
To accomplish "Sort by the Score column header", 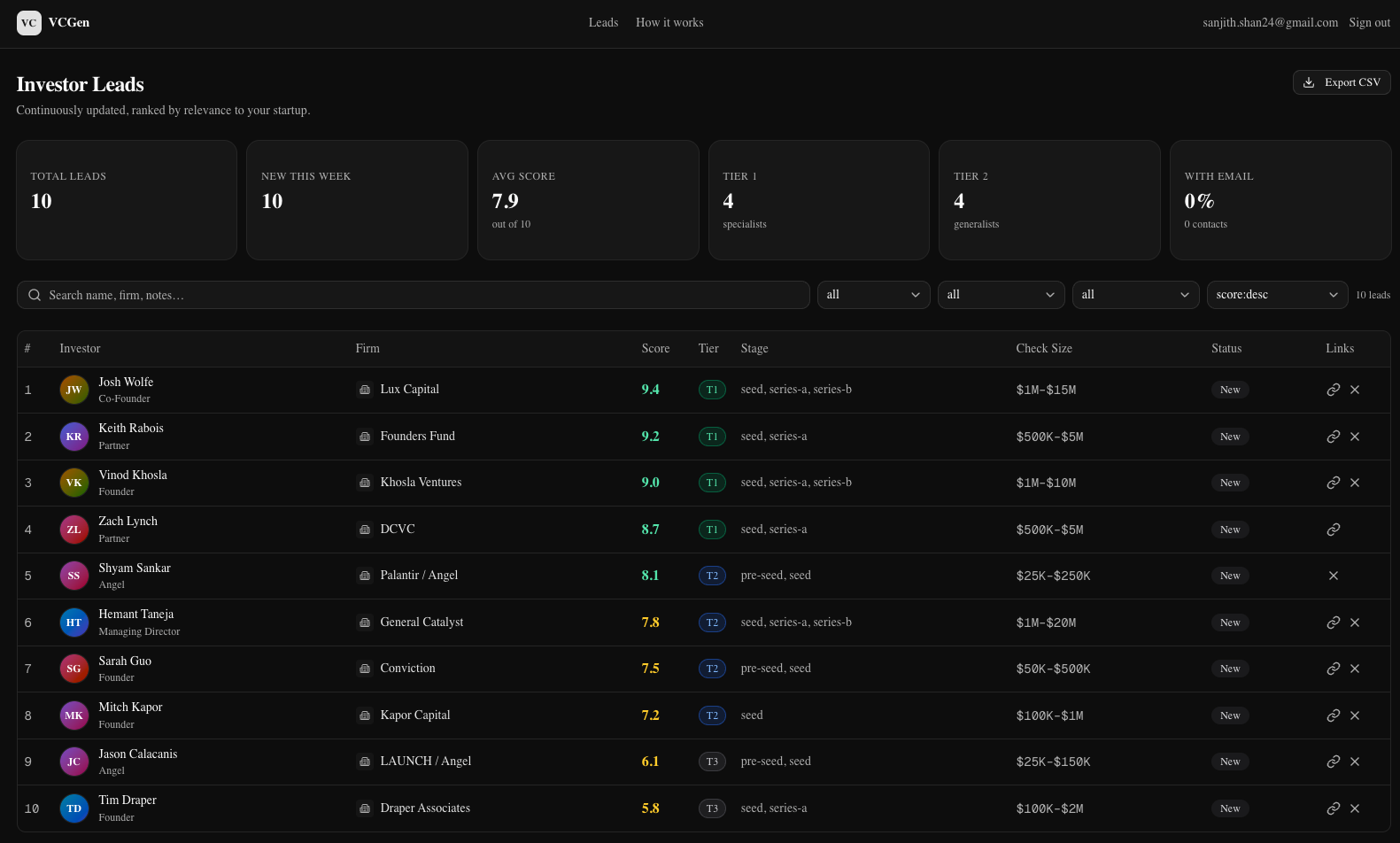I will 655,349.
